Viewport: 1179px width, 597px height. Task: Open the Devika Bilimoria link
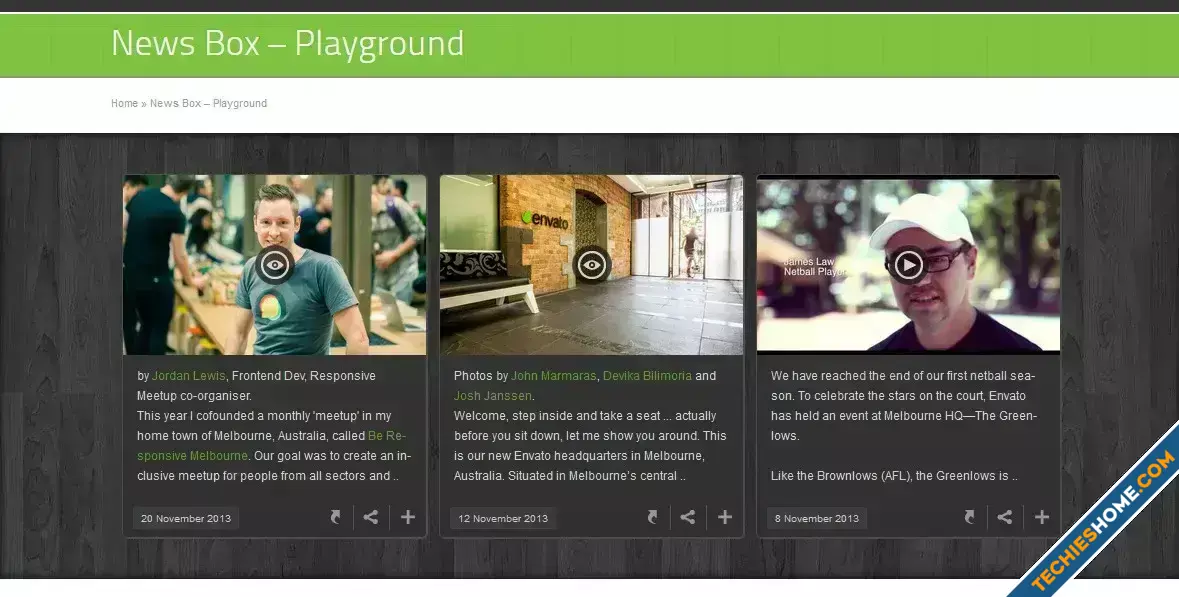647,376
